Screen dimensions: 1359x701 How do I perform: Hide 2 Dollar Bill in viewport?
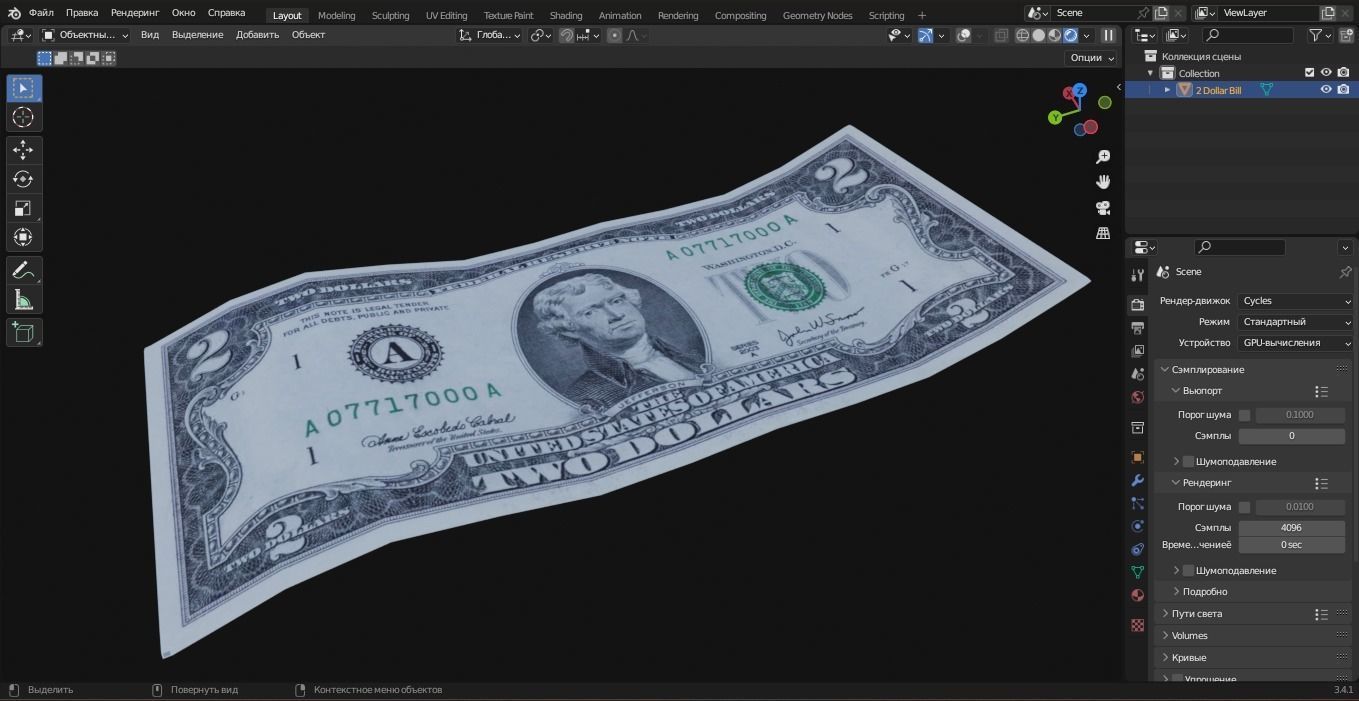[x=1326, y=90]
